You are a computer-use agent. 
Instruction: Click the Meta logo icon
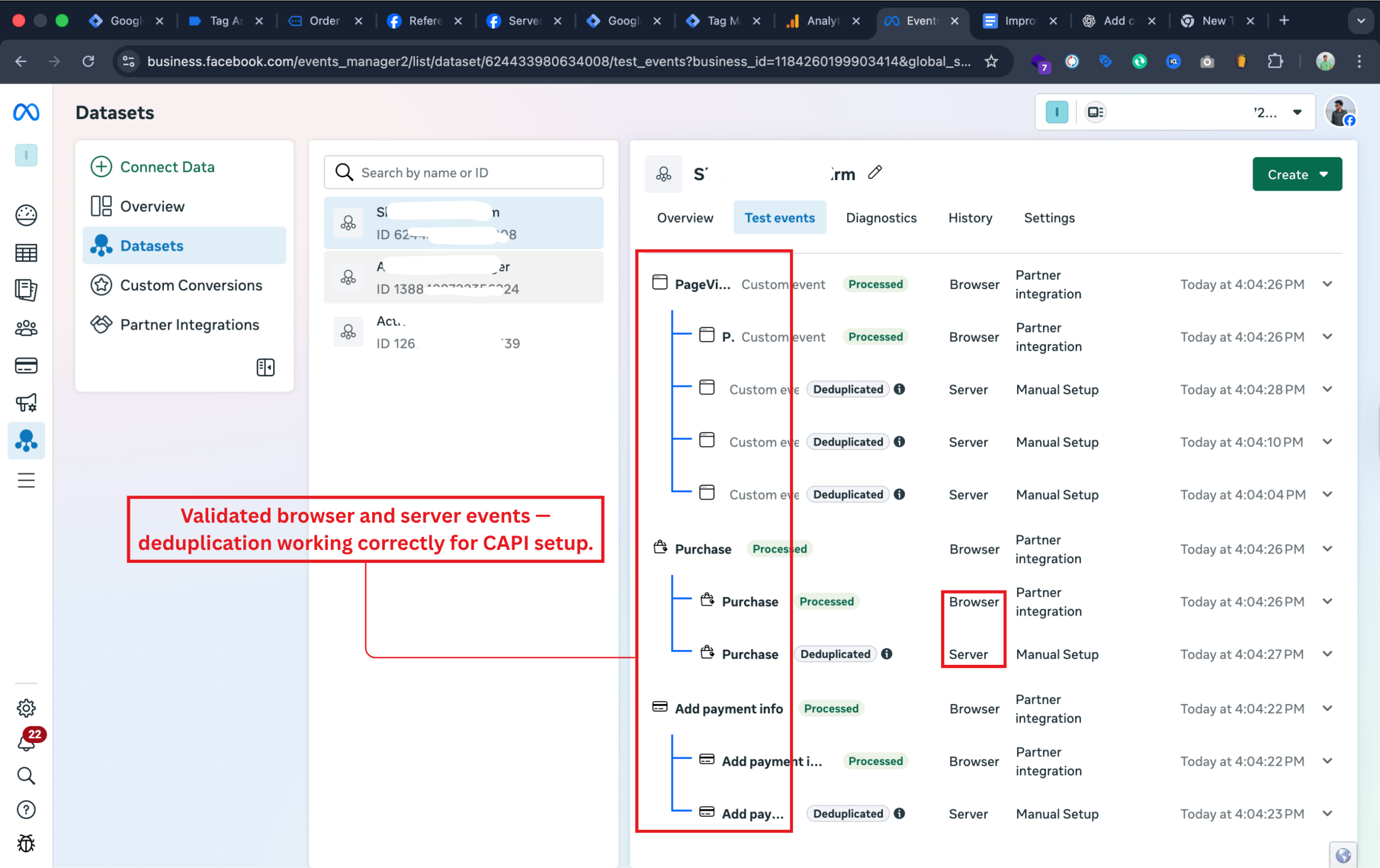pos(26,112)
